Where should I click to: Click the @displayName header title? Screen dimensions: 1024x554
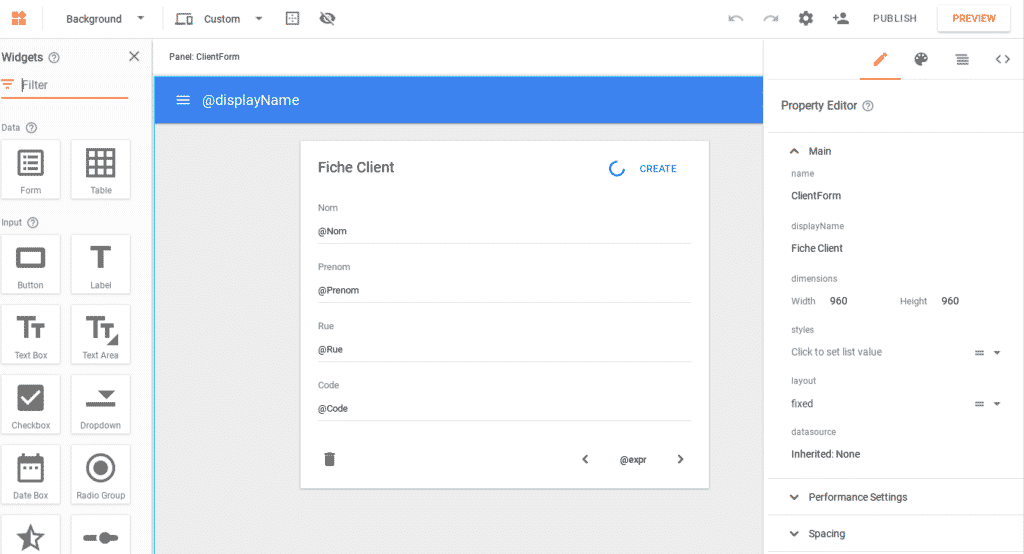251,100
